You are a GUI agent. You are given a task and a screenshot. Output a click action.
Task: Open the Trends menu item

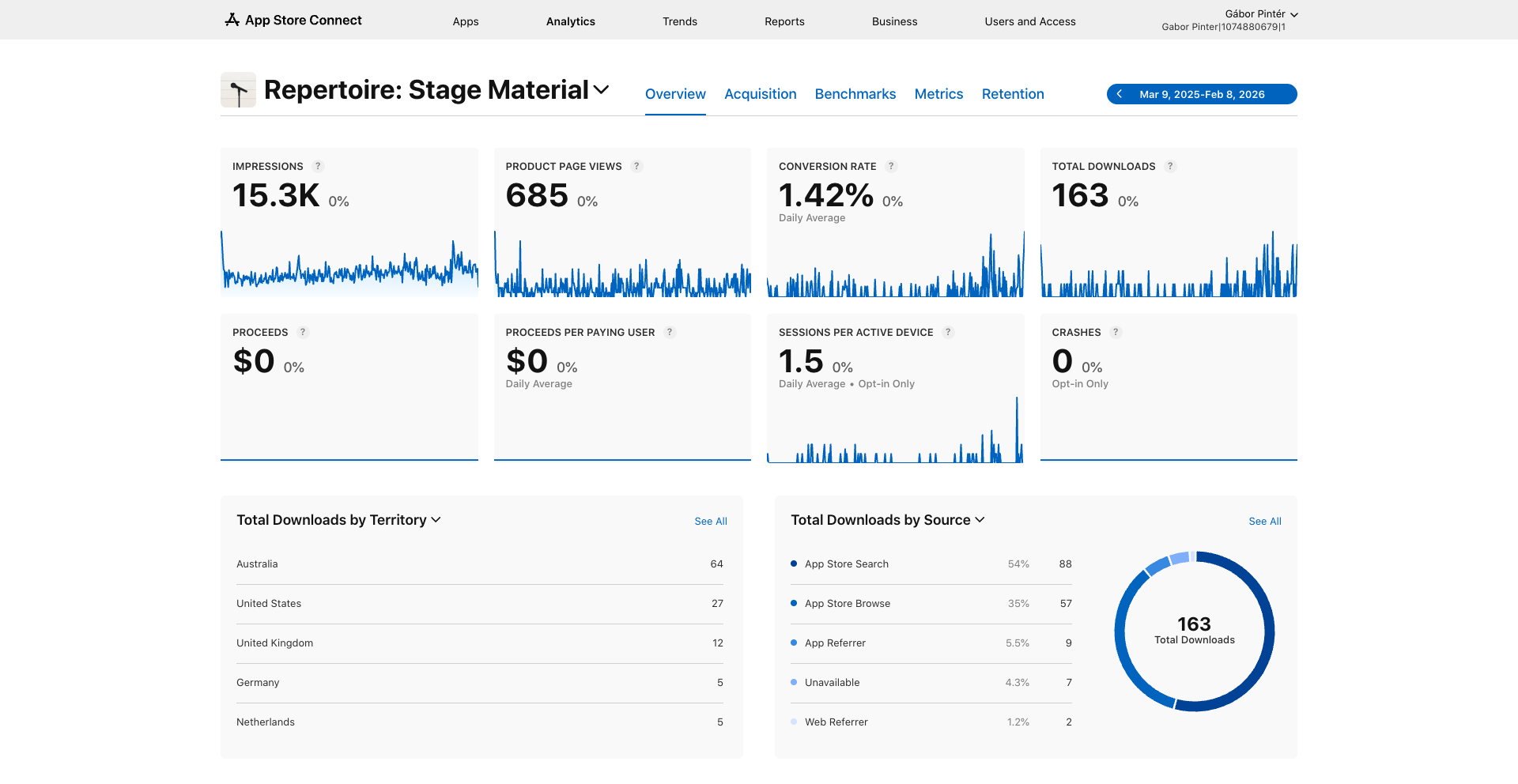pos(680,21)
